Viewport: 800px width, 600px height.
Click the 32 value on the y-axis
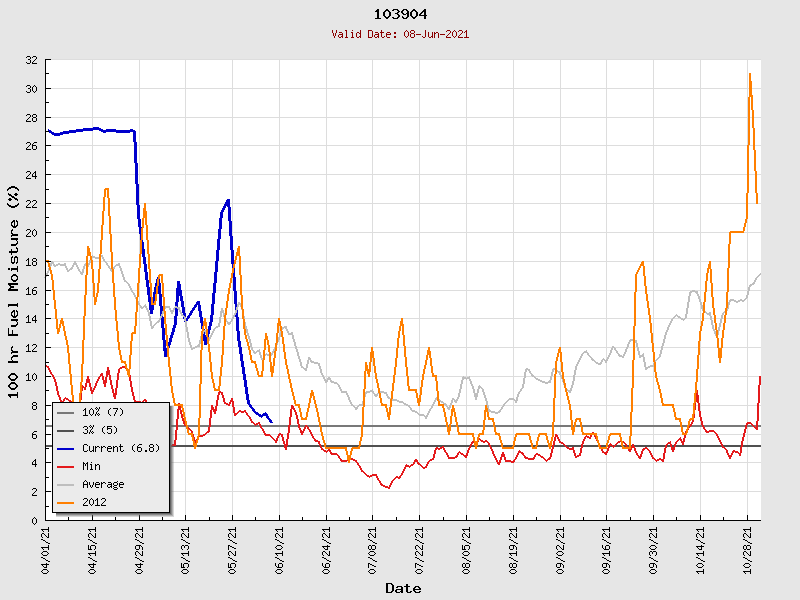(31, 60)
